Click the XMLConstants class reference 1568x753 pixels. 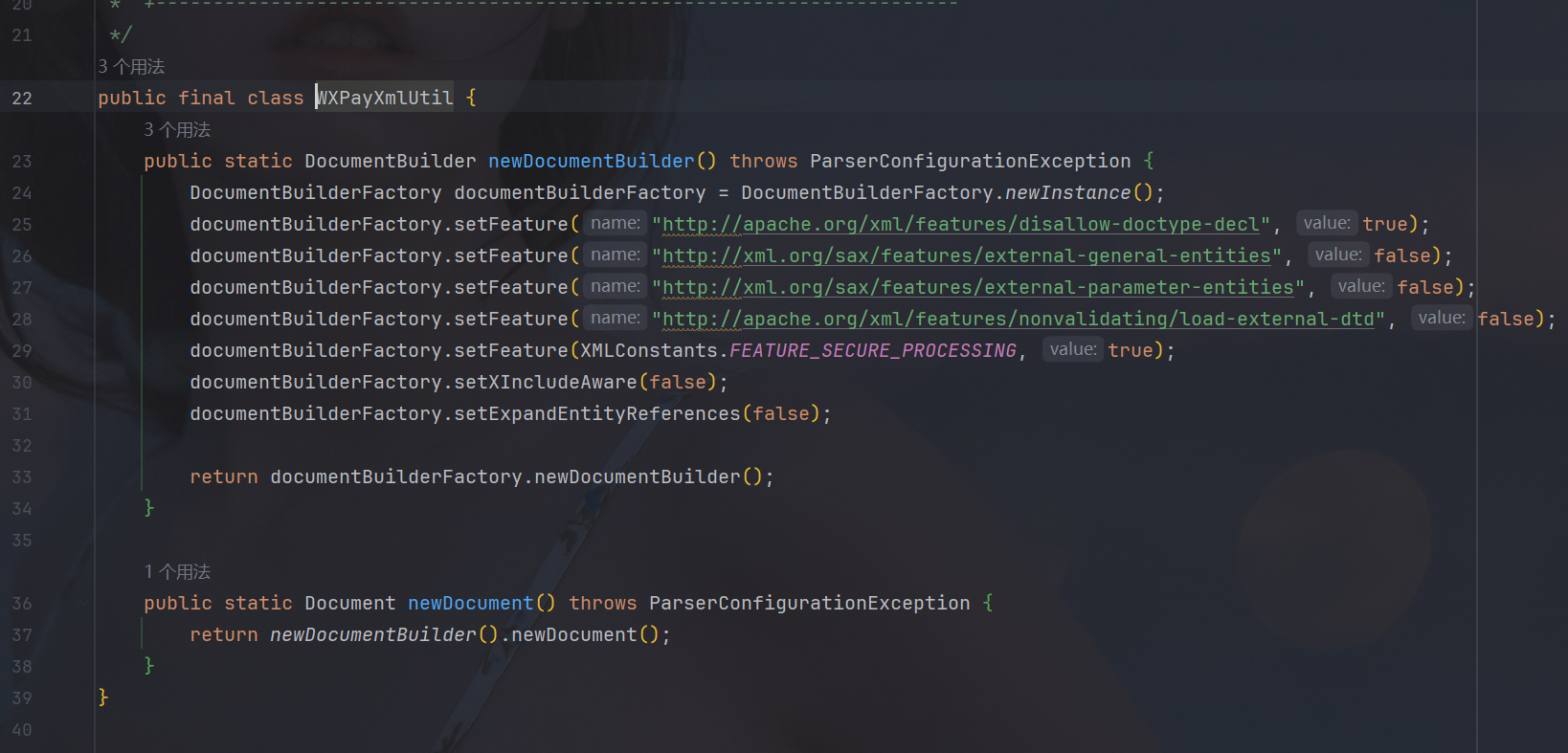[x=648, y=351]
